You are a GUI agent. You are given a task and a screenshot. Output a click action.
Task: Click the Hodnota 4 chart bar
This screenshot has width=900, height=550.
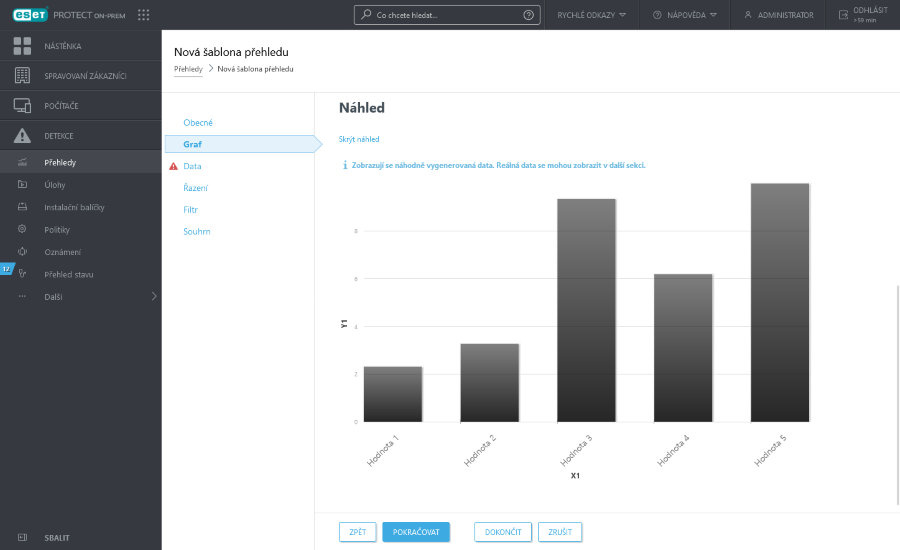click(x=683, y=348)
